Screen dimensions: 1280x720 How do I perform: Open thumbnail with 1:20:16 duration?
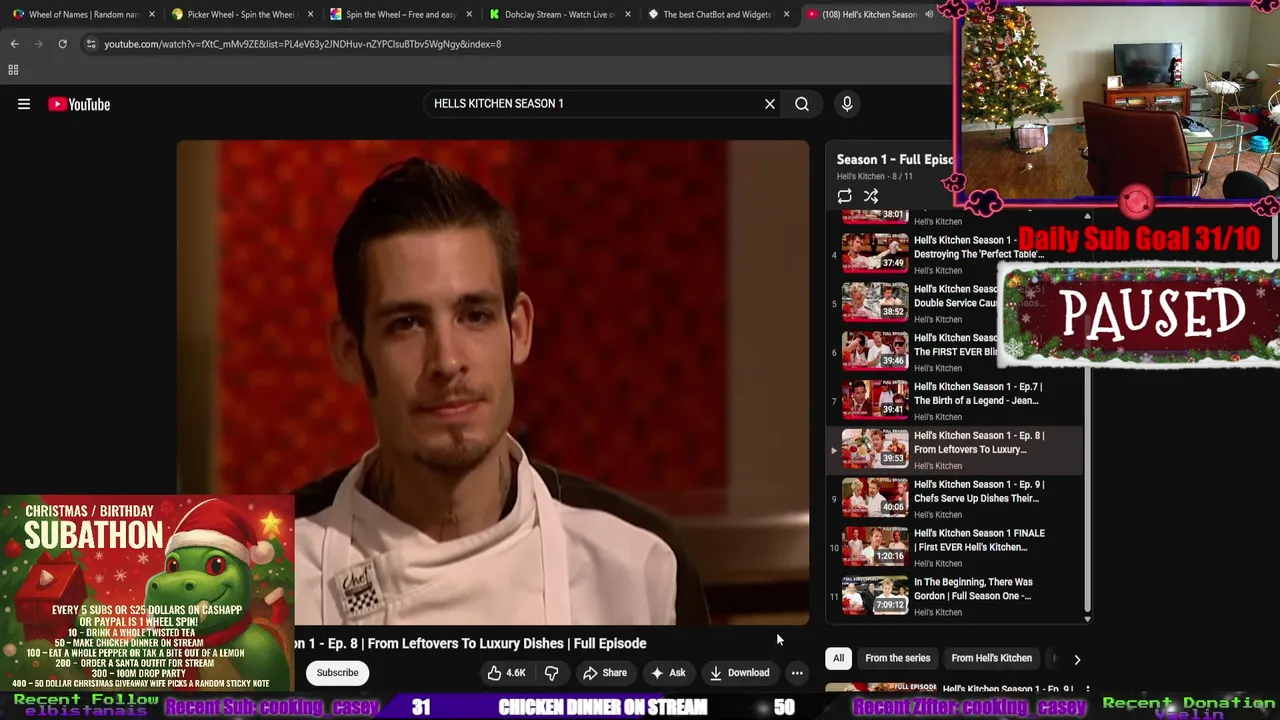coord(875,547)
